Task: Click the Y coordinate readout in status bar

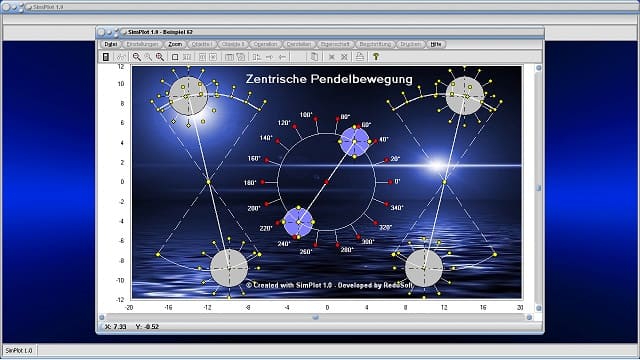Action: coord(147,327)
